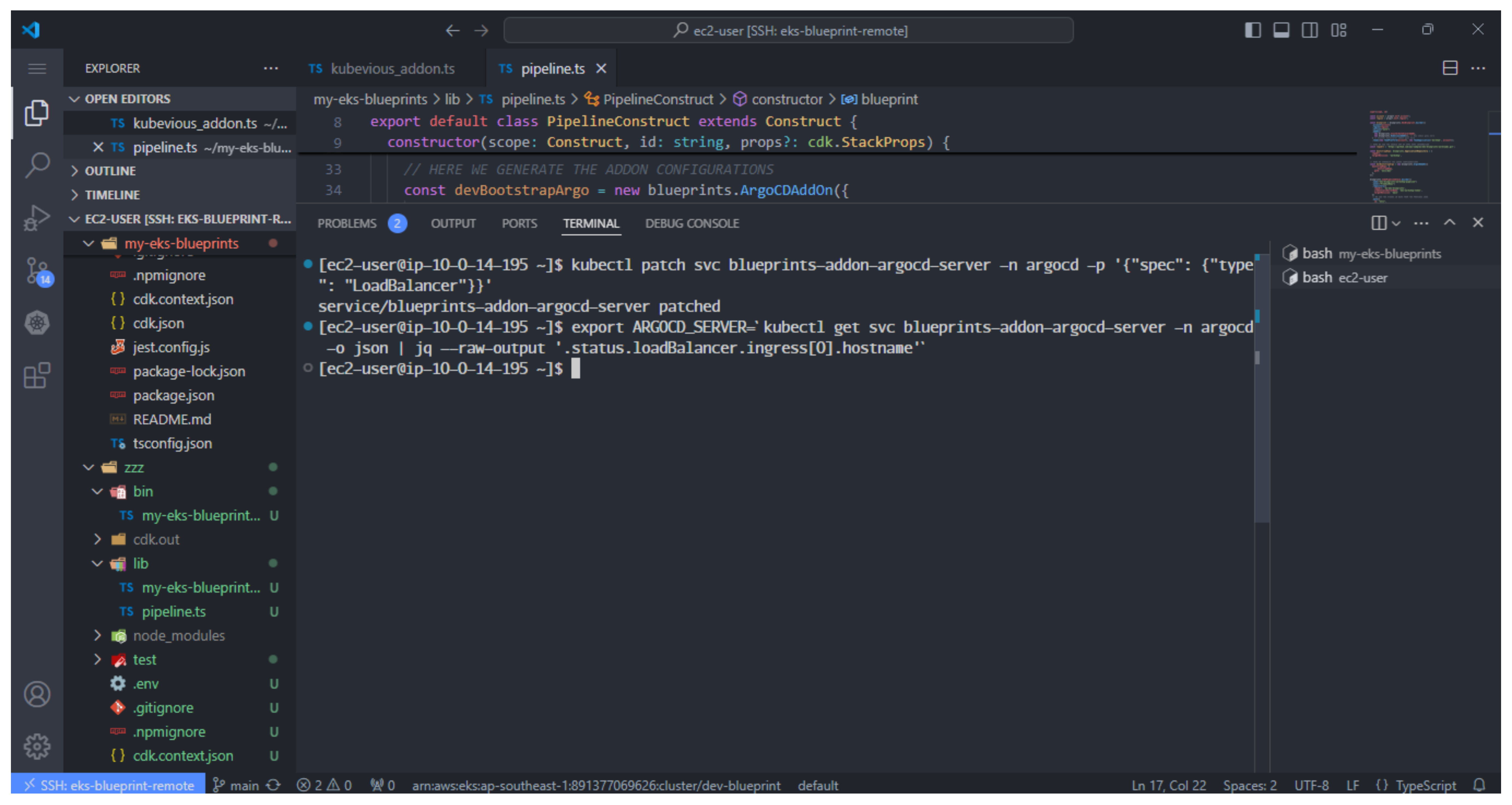Click the top command center search field
The width and height of the screenshot is (1512, 805).
click(788, 31)
